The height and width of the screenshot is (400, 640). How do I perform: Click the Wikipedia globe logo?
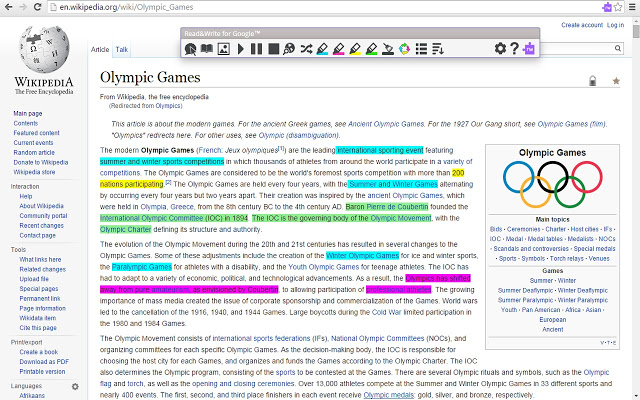pos(44,50)
